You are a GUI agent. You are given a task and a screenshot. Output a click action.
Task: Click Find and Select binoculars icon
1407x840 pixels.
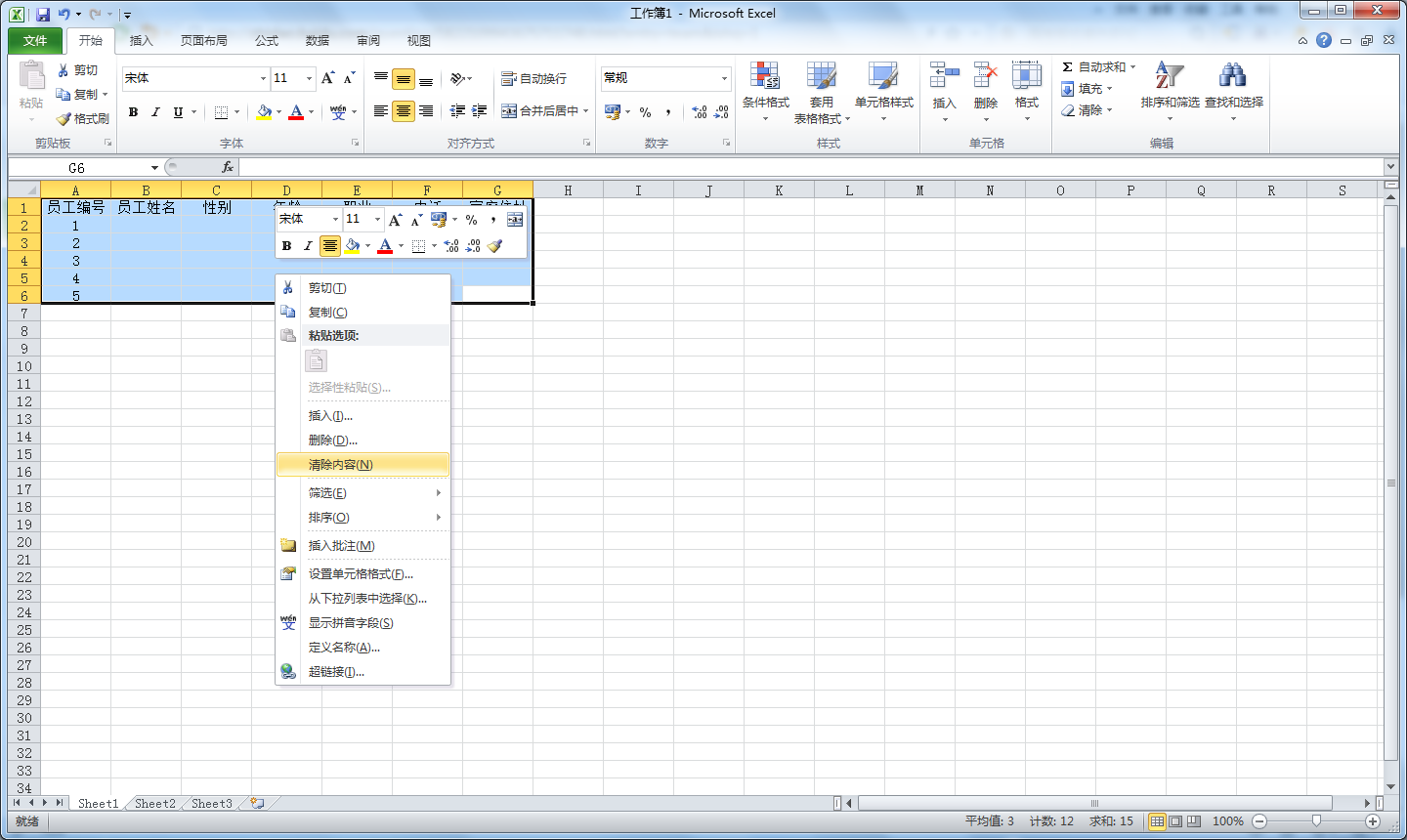pyautogui.click(x=1233, y=78)
